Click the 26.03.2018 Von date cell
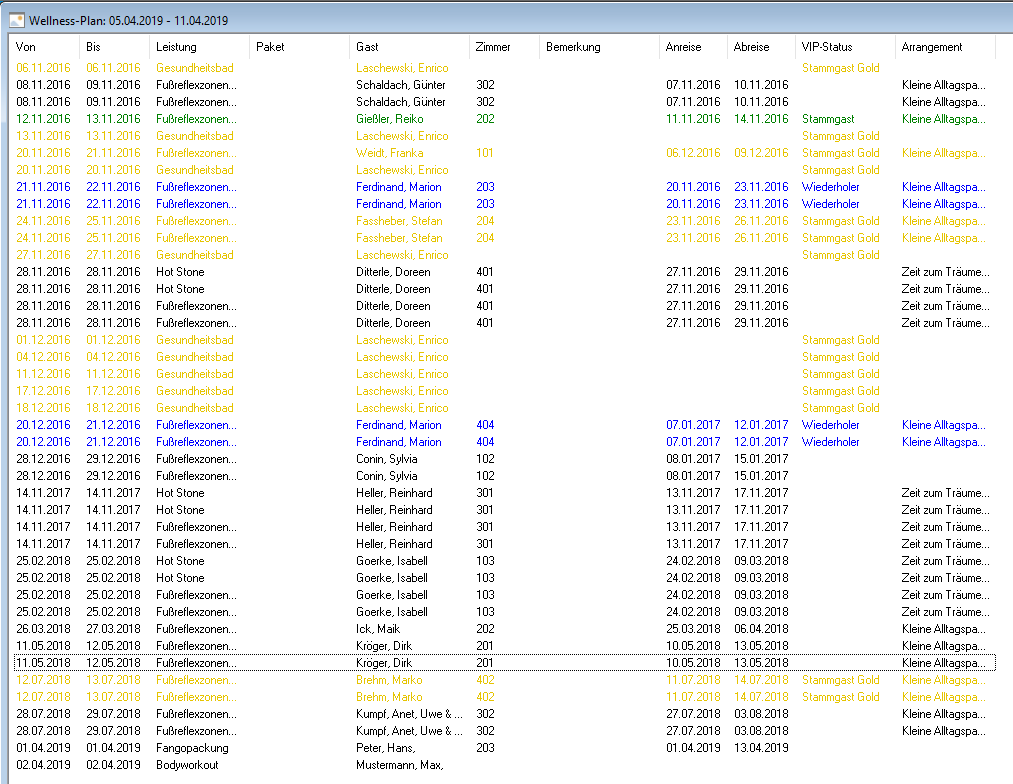1013x784 pixels. 43,629
